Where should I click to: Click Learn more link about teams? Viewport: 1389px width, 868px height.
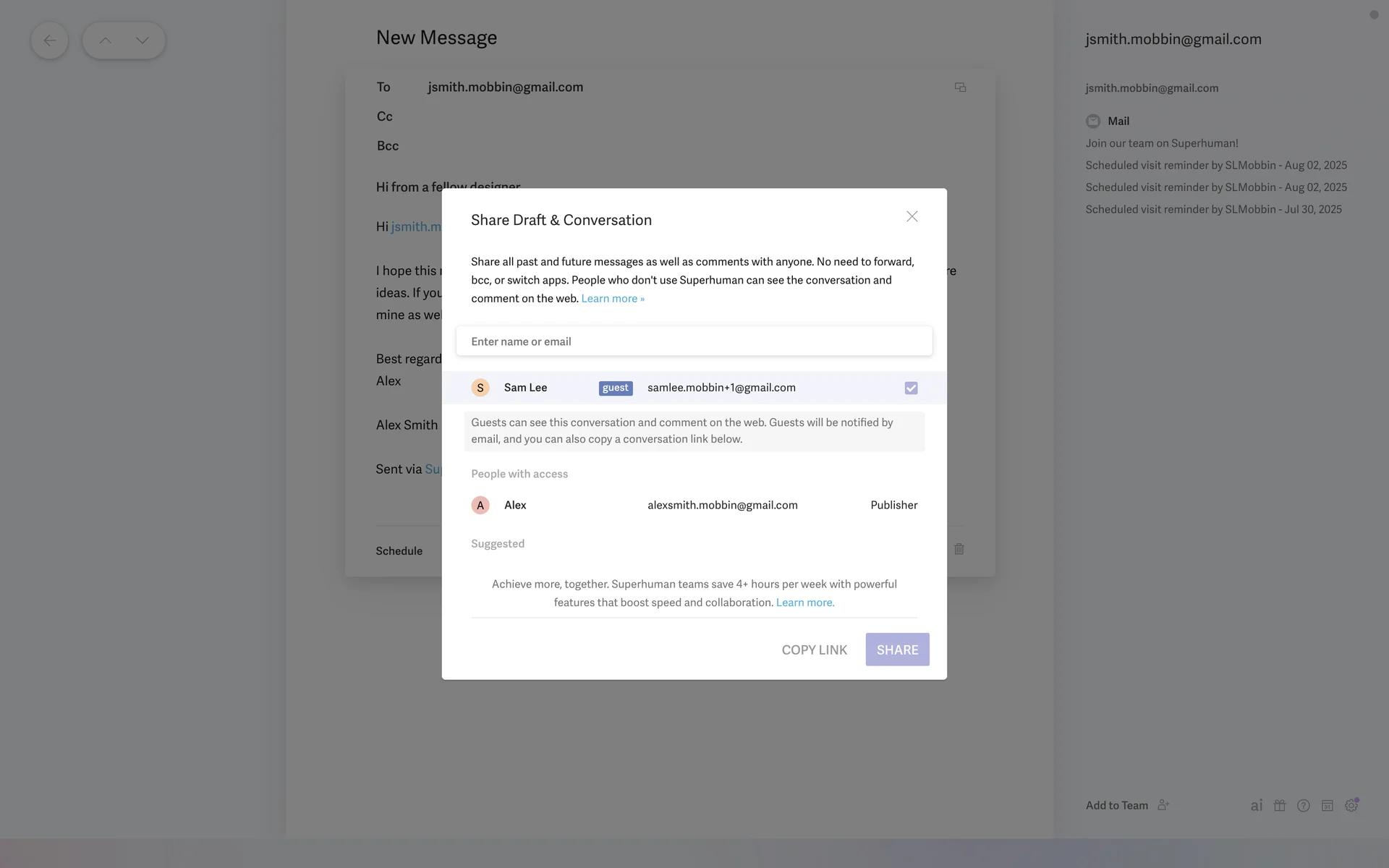pyautogui.click(x=804, y=603)
